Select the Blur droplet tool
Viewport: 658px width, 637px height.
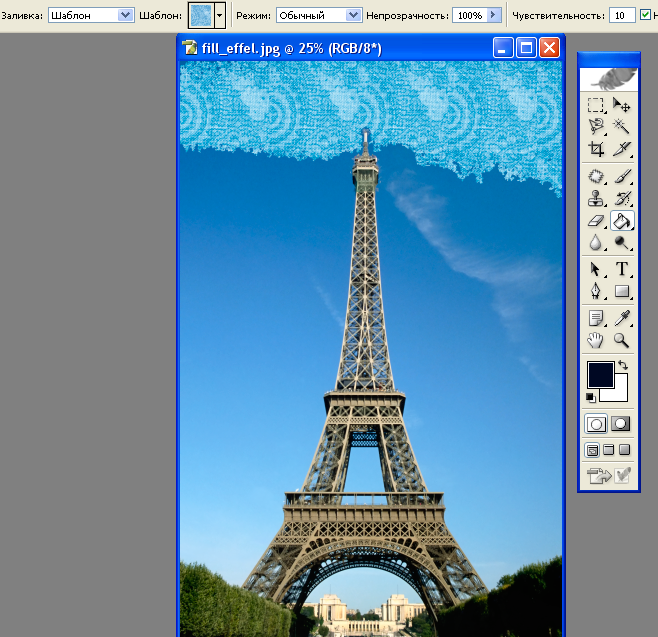pyautogui.click(x=595, y=243)
